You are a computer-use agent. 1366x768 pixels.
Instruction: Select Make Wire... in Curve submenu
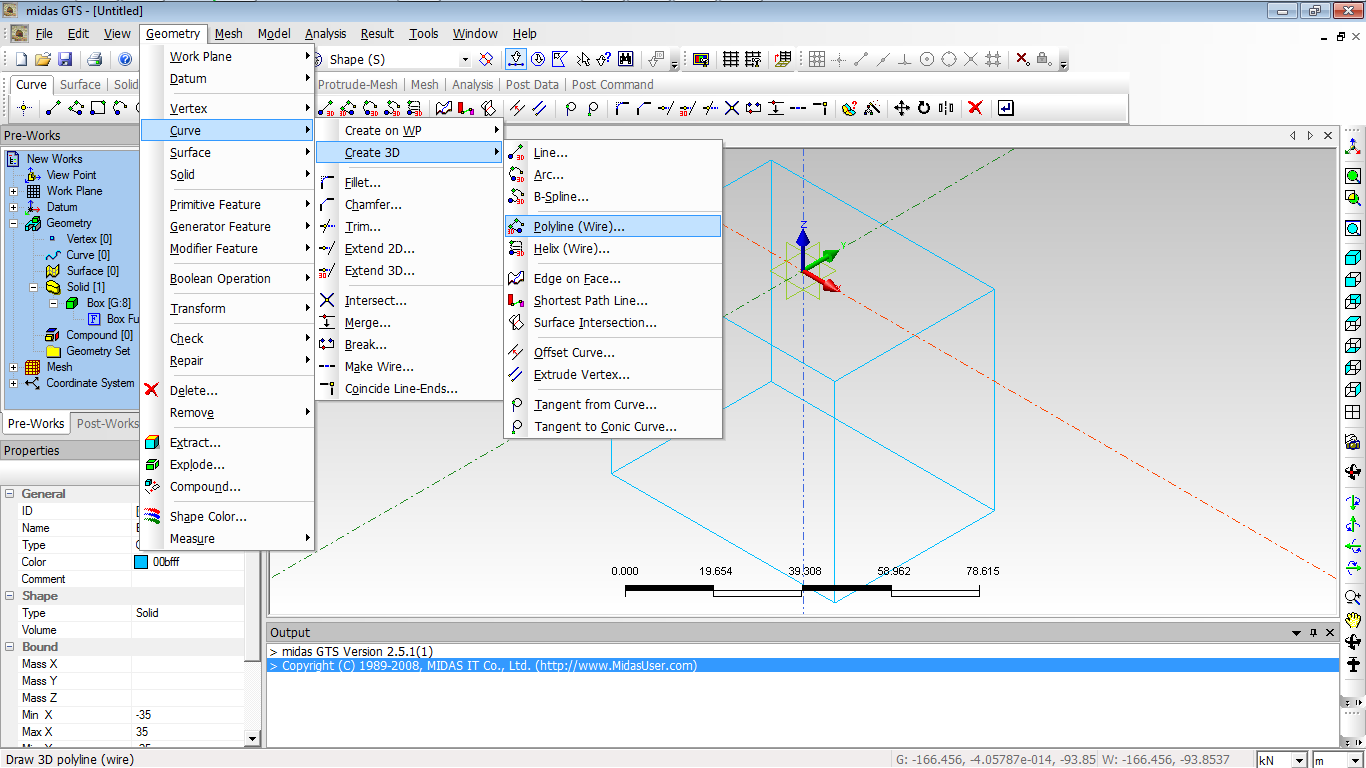point(409,367)
